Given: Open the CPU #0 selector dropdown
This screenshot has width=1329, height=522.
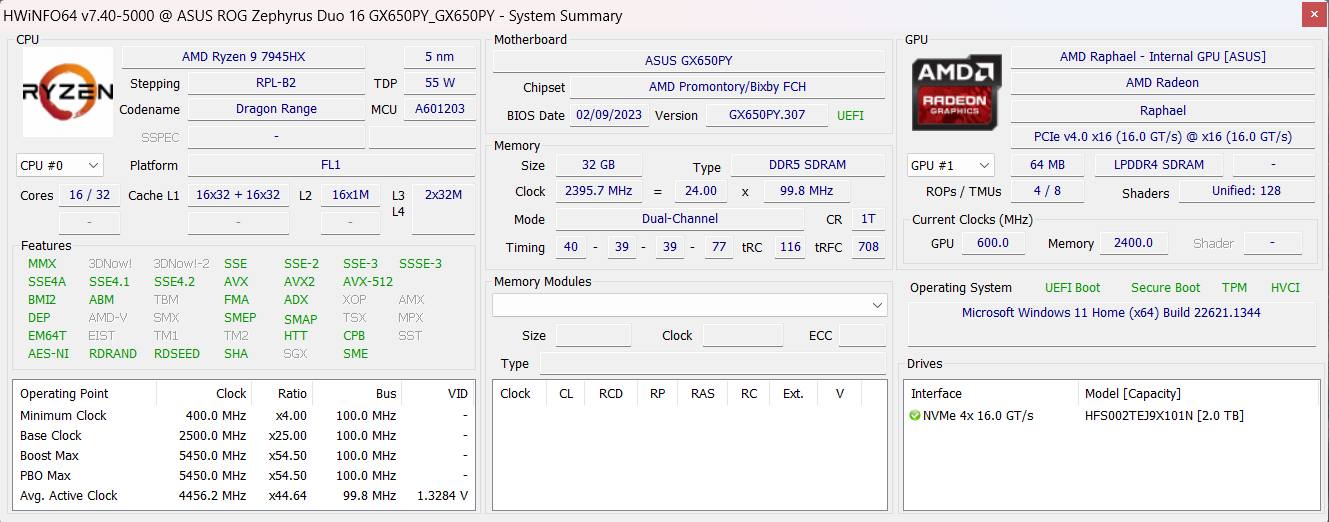Looking at the screenshot, I should [60, 165].
